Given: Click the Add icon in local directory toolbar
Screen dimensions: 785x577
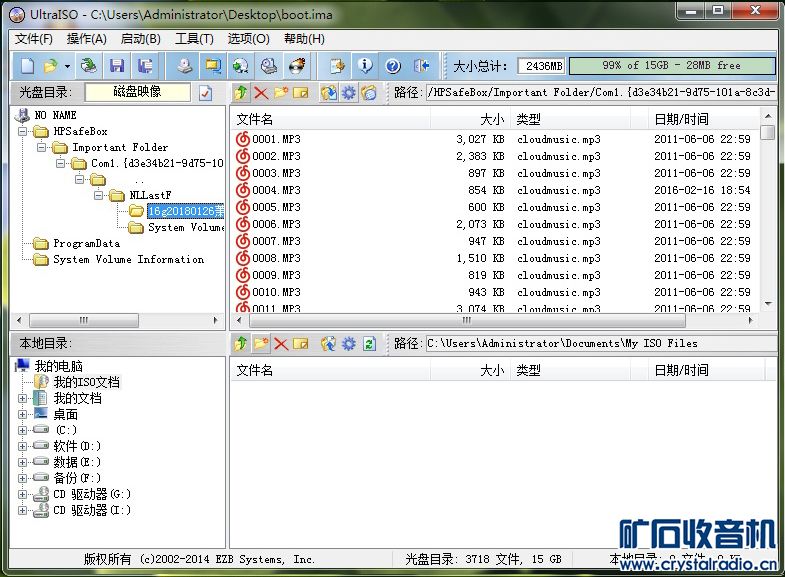Looking at the screenshot, I should tap(328, 343).
